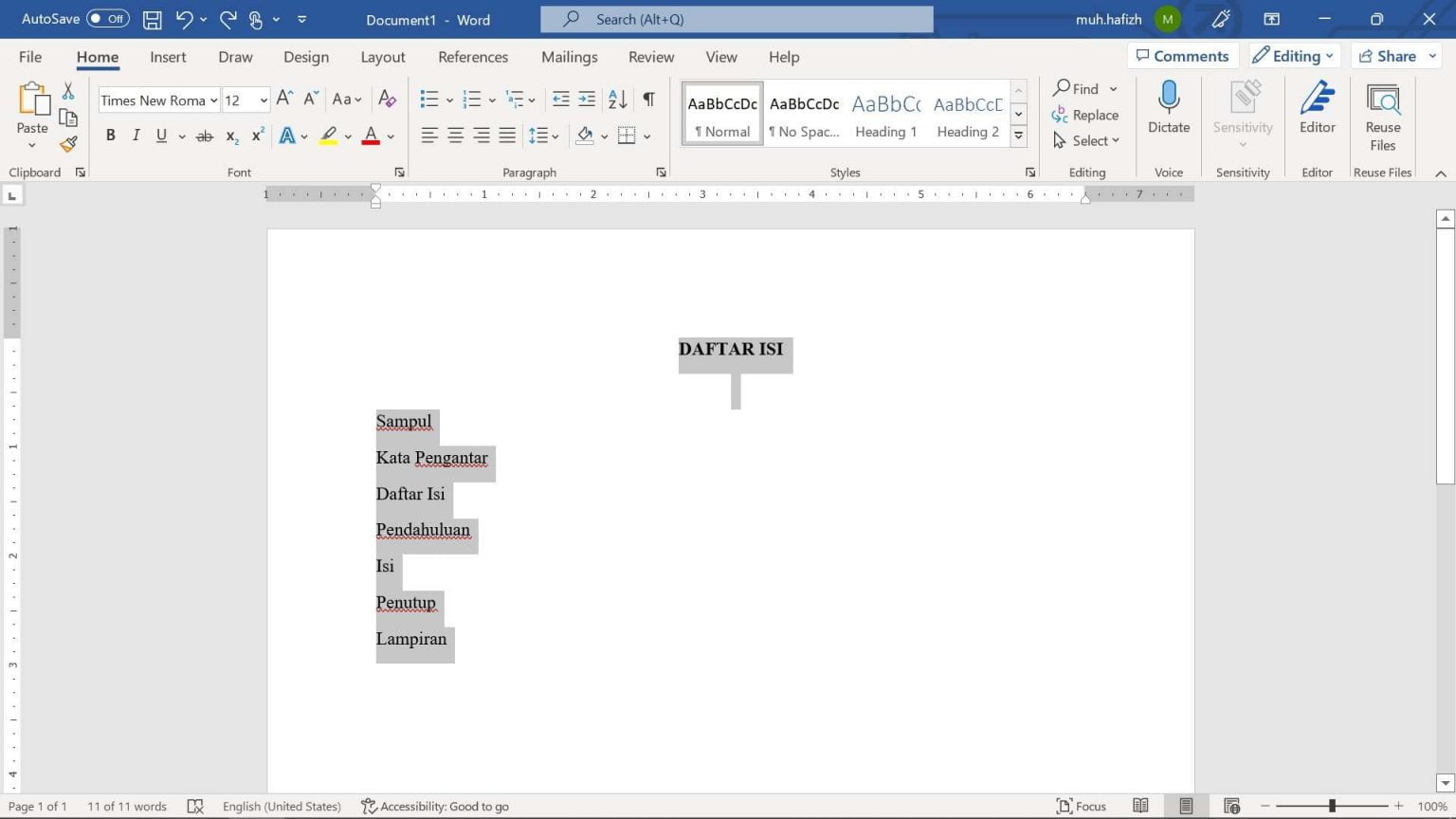1456x819 pixels.
Task: Apply bold formatting to selected text
Action: [110, 135]
